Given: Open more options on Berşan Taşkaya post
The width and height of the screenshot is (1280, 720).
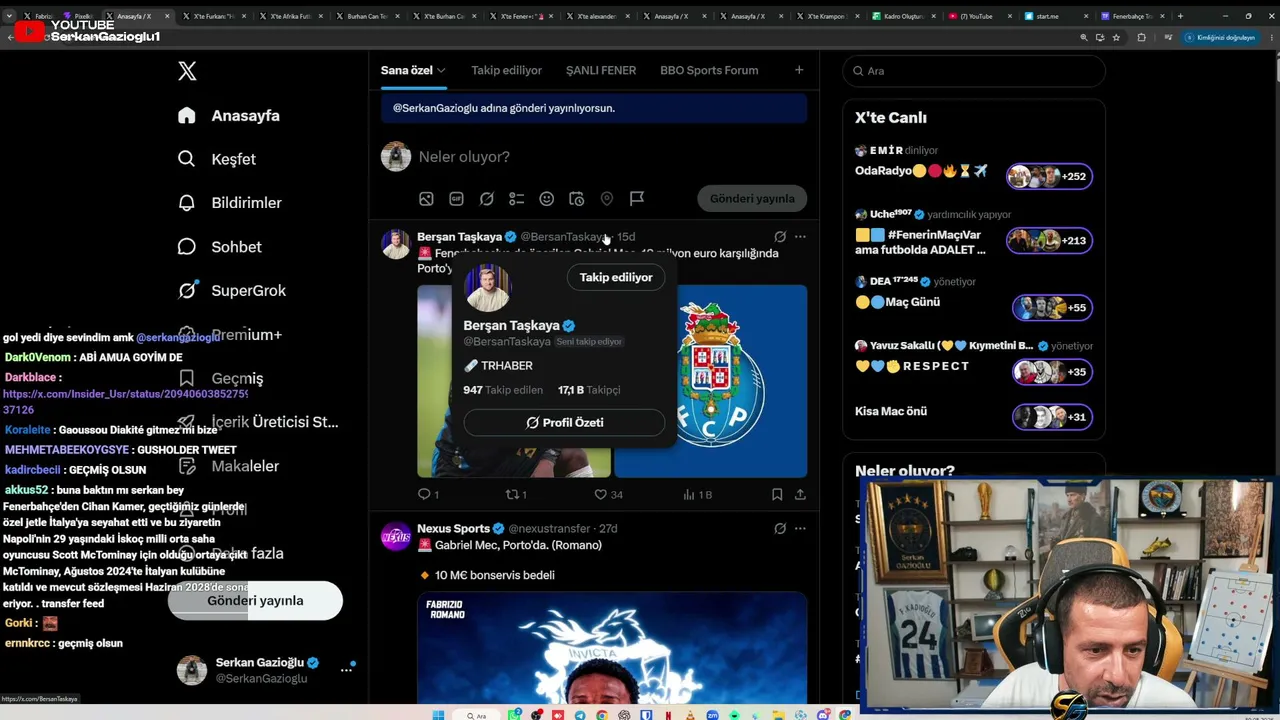Looking at the screenshot, I should (800, 237).
